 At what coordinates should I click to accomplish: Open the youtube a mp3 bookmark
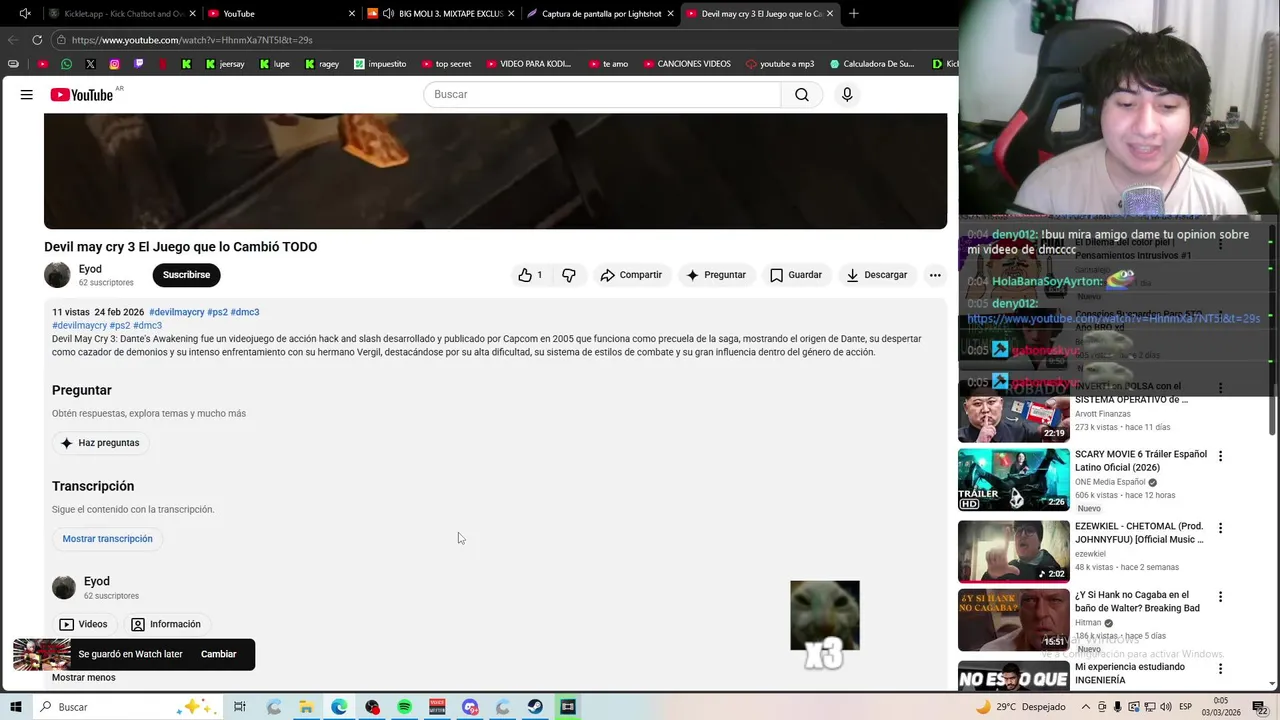point(780,64)
